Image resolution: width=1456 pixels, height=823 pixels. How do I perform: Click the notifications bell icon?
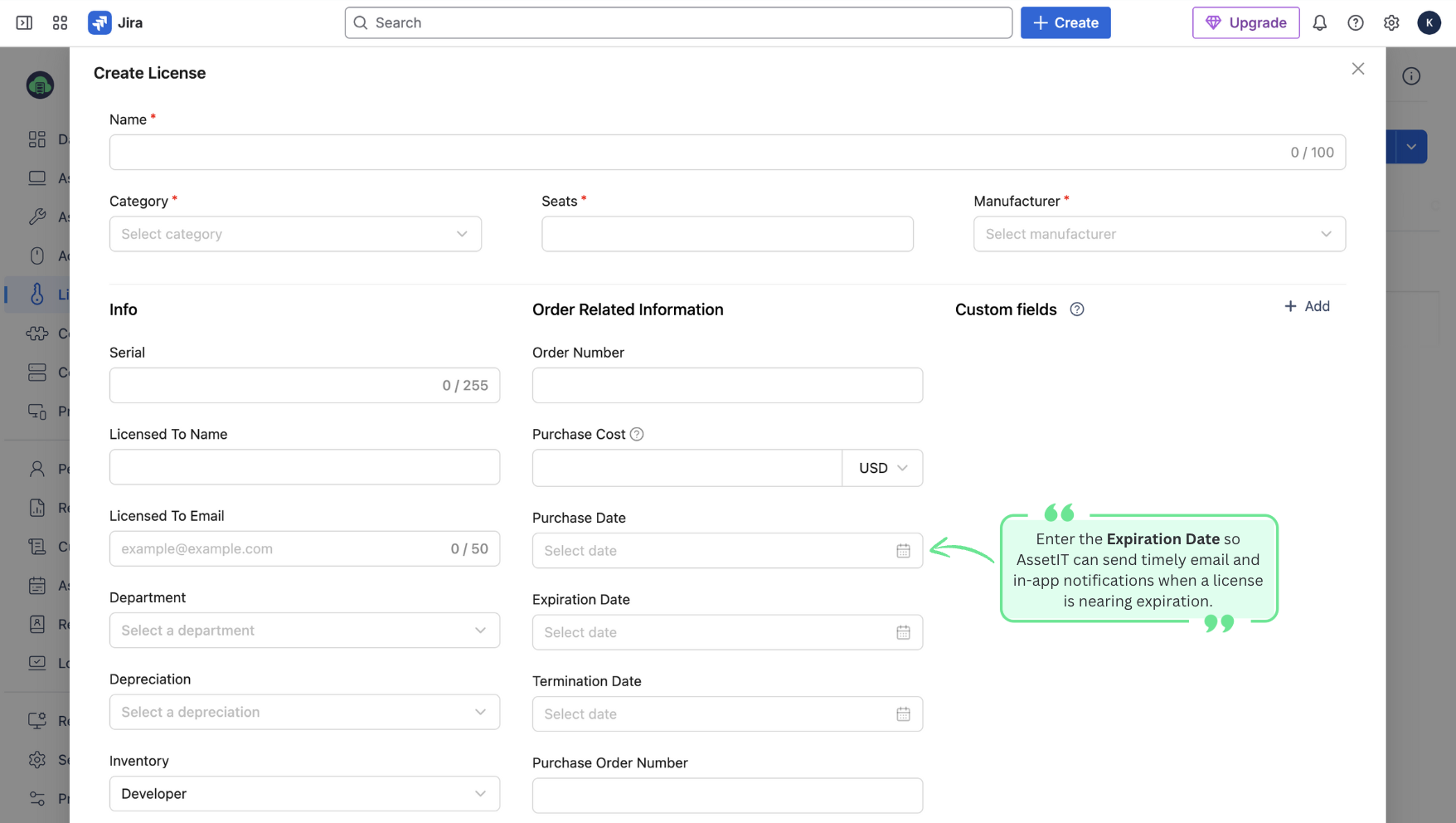coord(1319,22)
